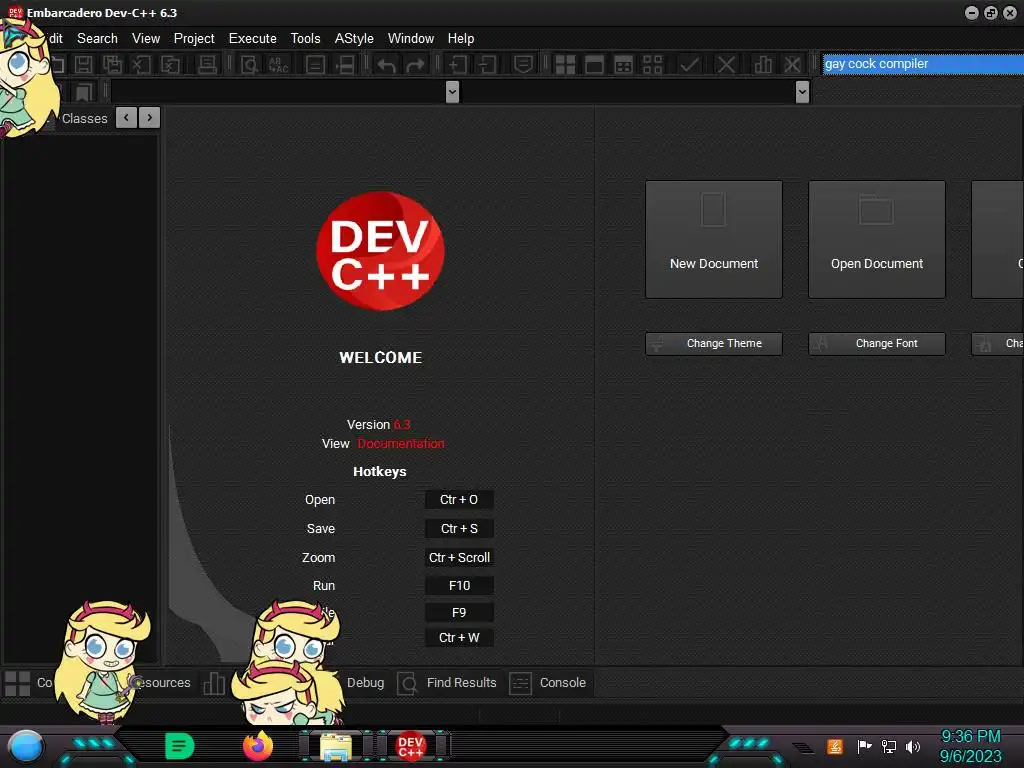Click the Change Font button

pyautogui.click(x=877, y=344)
